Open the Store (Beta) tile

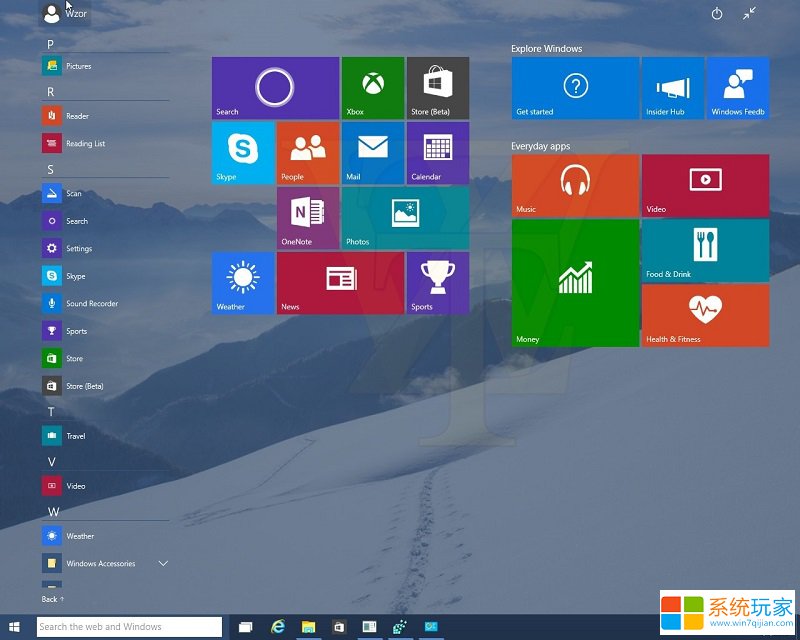tap(438, 88)
